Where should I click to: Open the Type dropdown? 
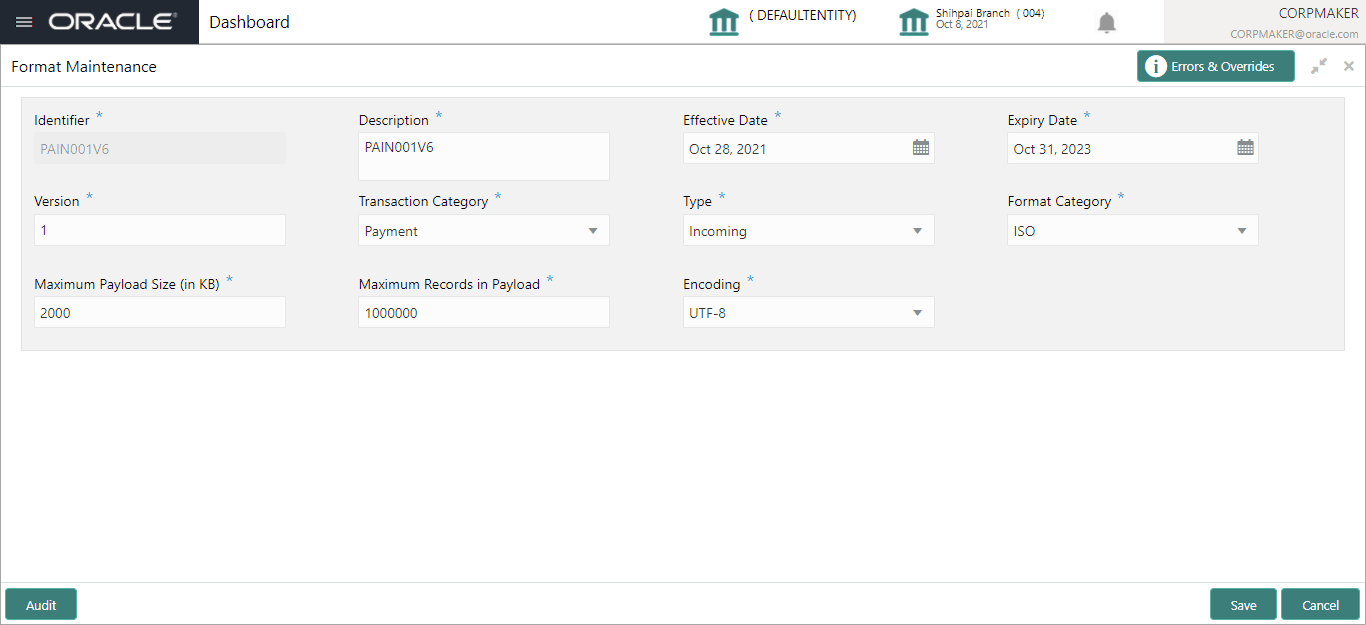917,231
